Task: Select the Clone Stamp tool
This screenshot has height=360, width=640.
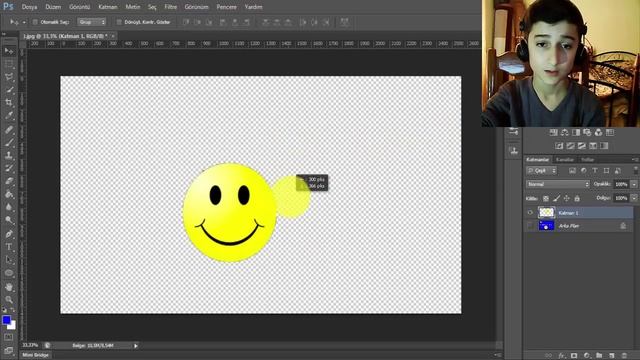Action: (9, 156)
